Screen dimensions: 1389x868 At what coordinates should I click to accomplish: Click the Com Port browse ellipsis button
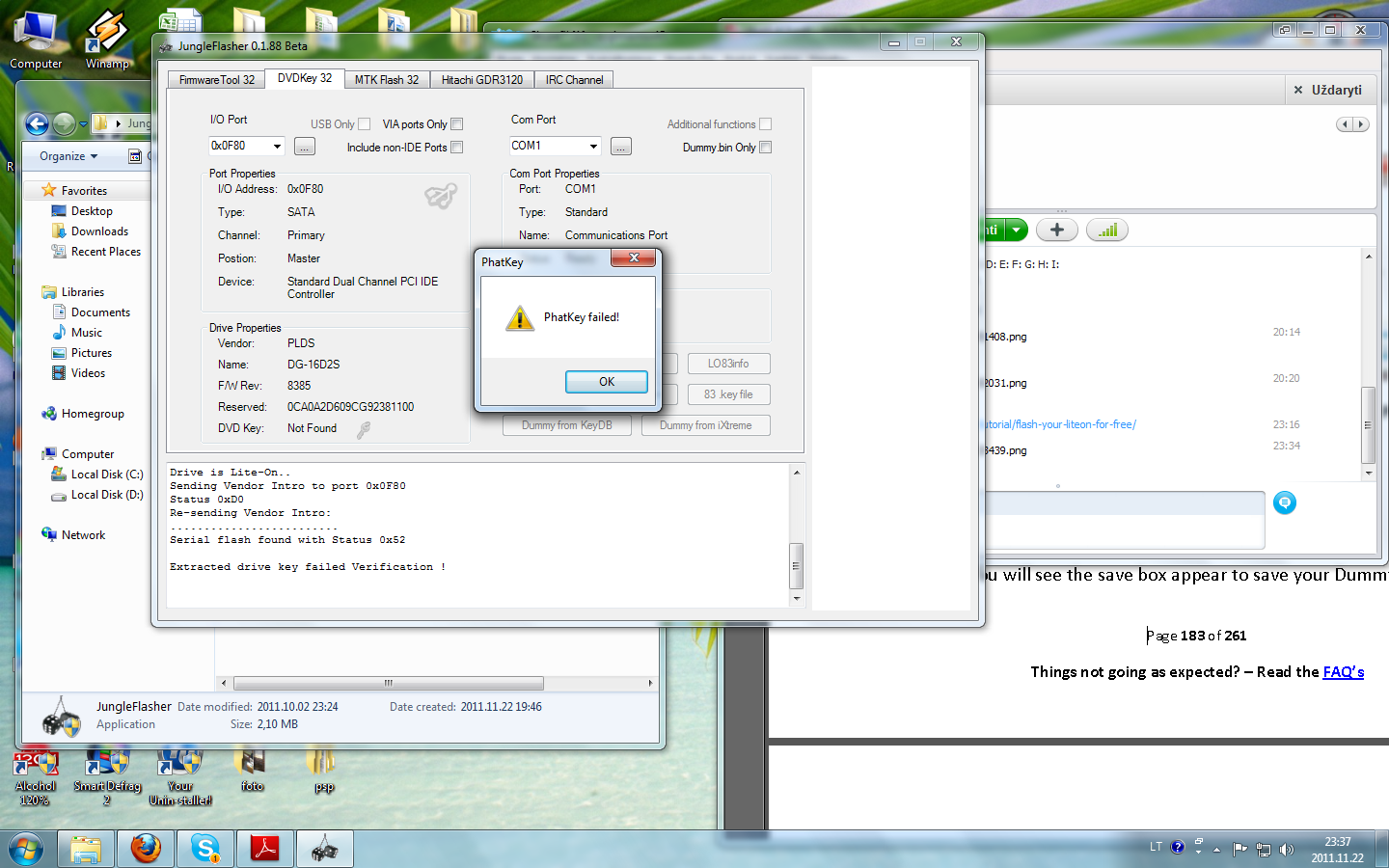coord(621,147)
